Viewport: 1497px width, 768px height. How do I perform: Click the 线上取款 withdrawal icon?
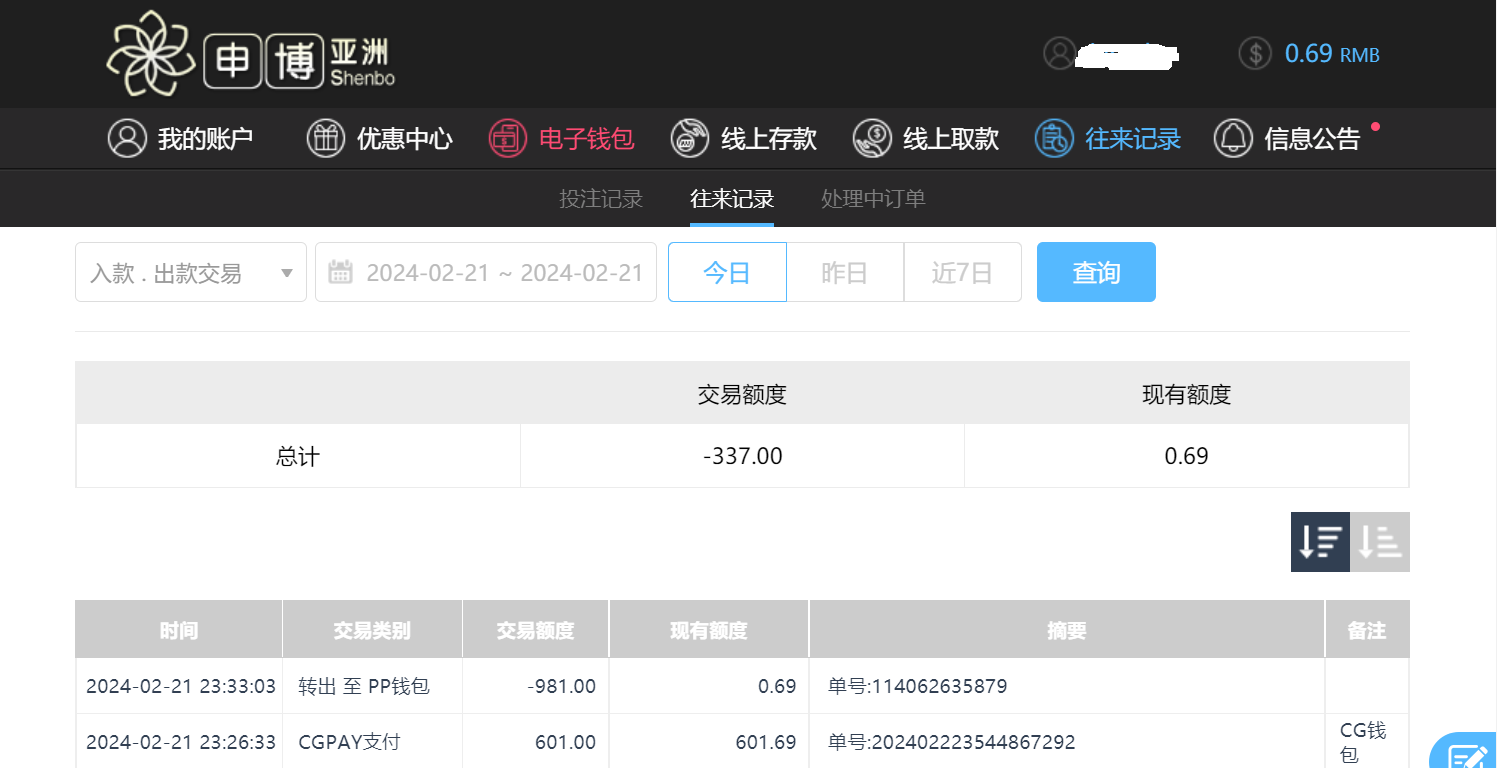pyautogui.click(x=872, y=138)
